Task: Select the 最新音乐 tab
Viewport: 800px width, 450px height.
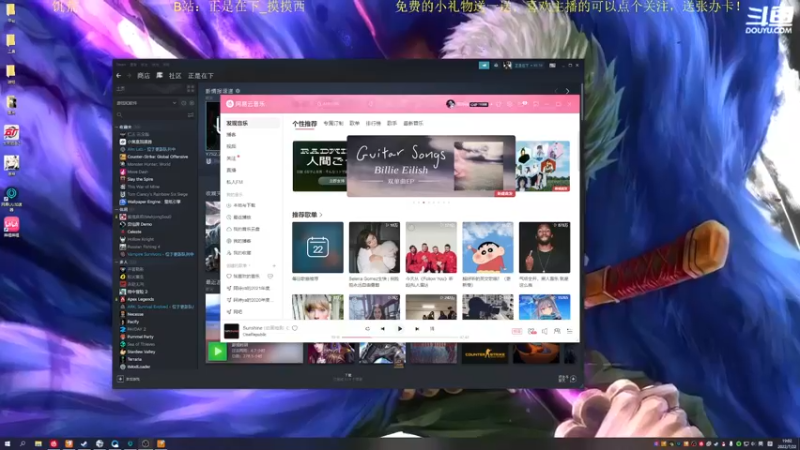Action: (413, 123)
